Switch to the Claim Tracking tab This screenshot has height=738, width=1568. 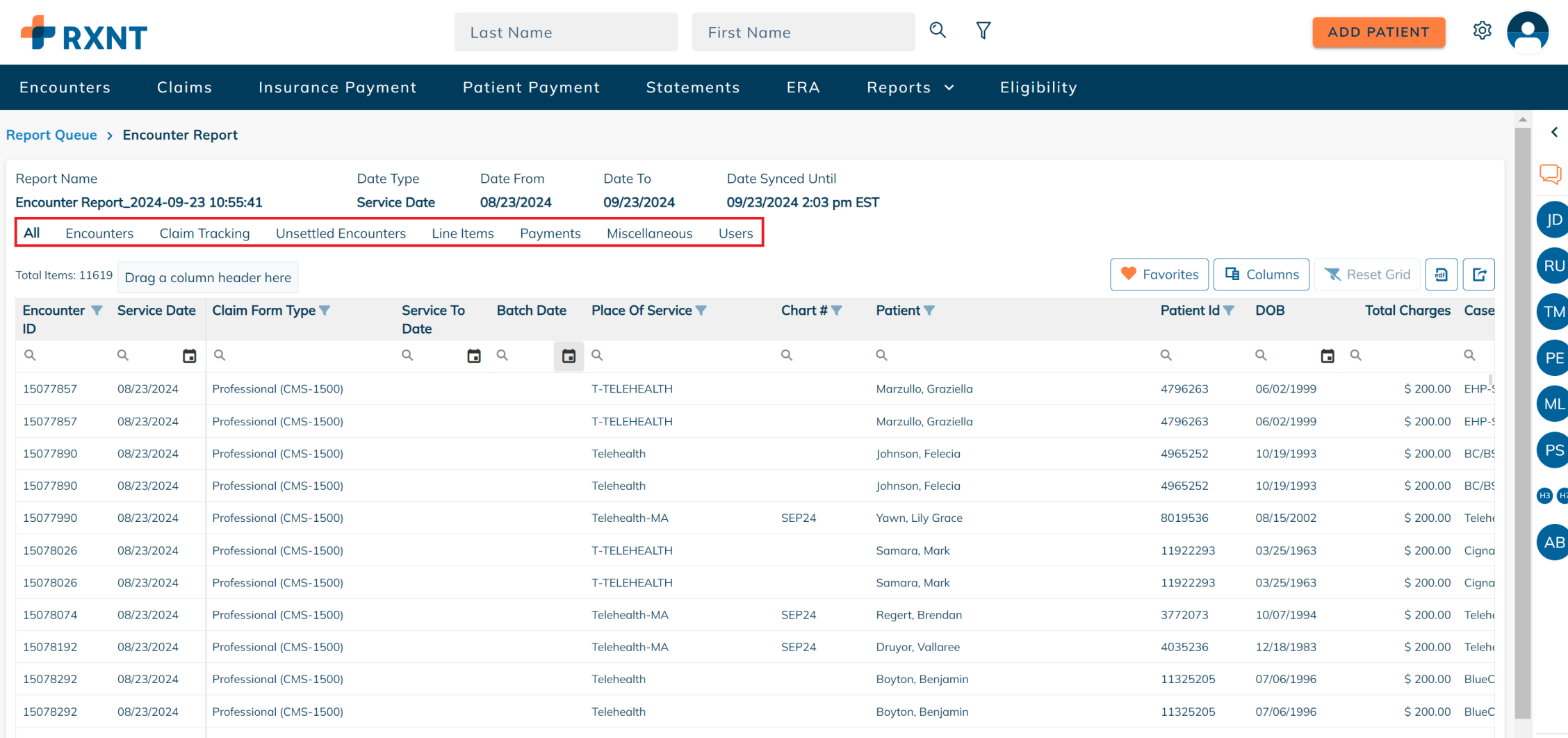click(x=204, y=233)
